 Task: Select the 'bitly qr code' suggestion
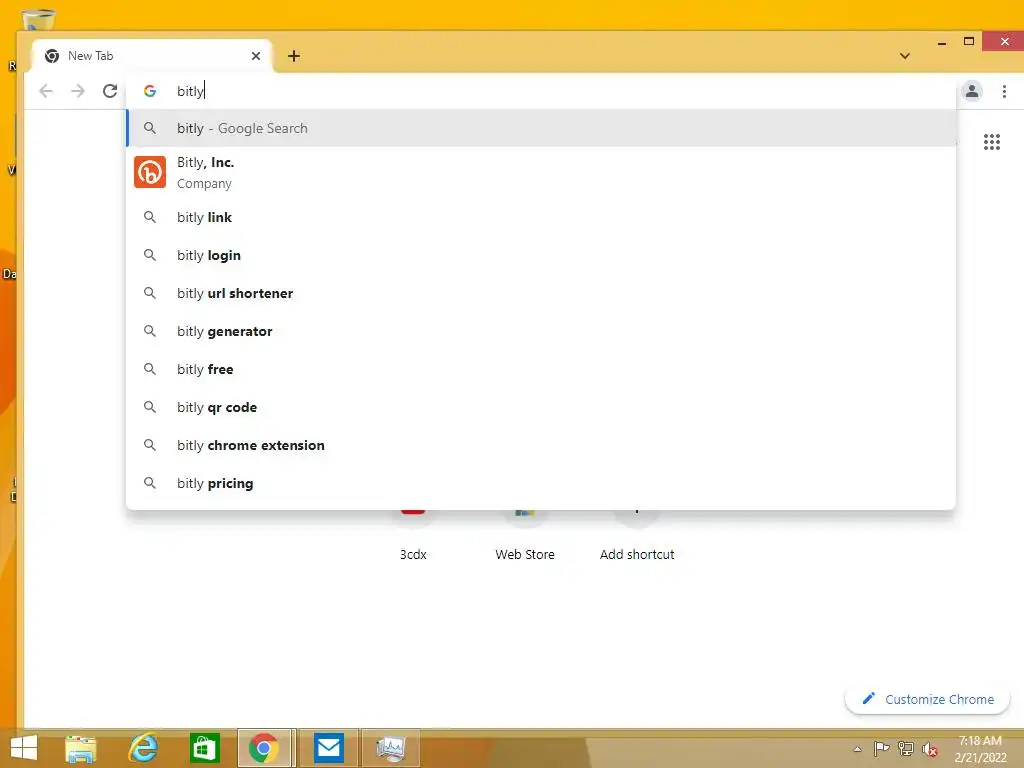tap(541, 407)
